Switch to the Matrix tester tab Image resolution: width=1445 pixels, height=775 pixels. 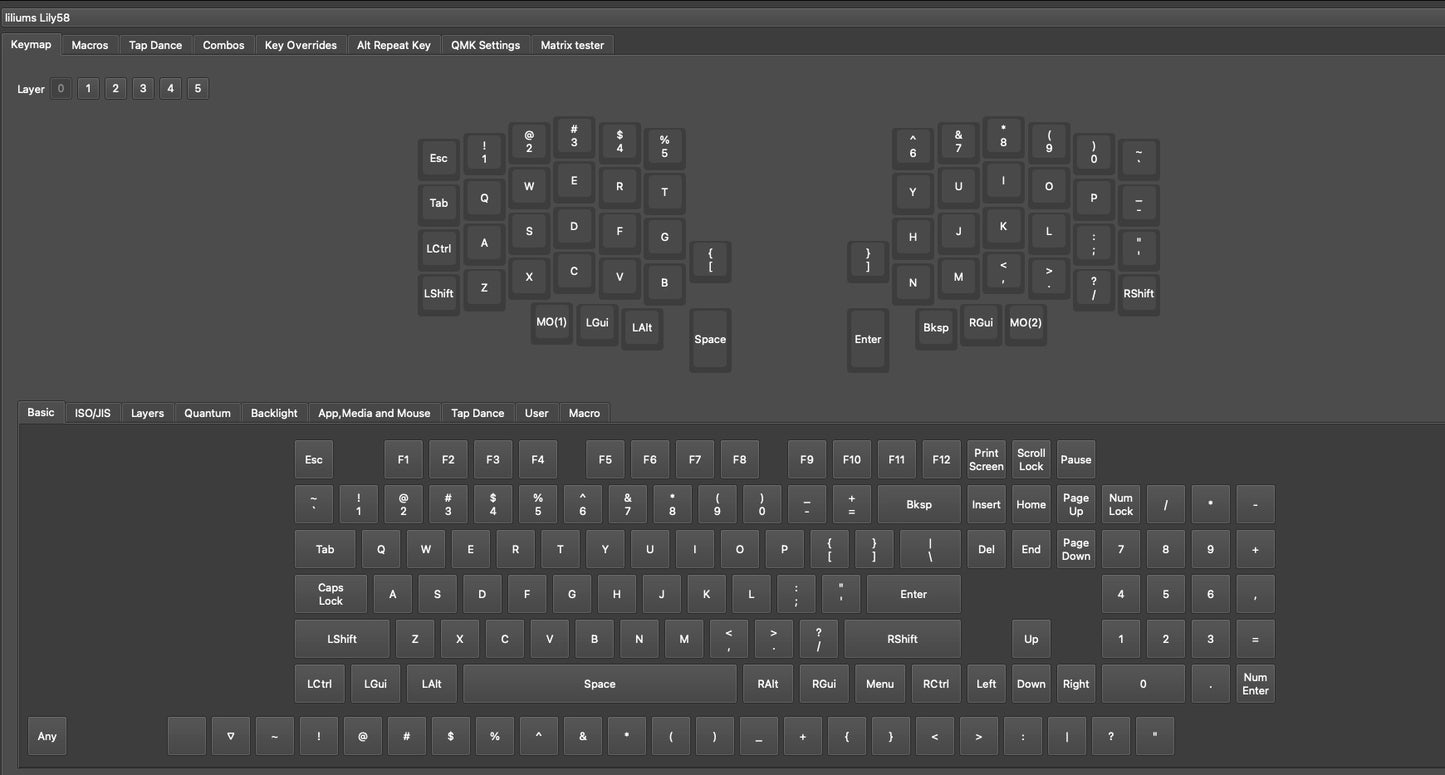[x=572, y=45]
